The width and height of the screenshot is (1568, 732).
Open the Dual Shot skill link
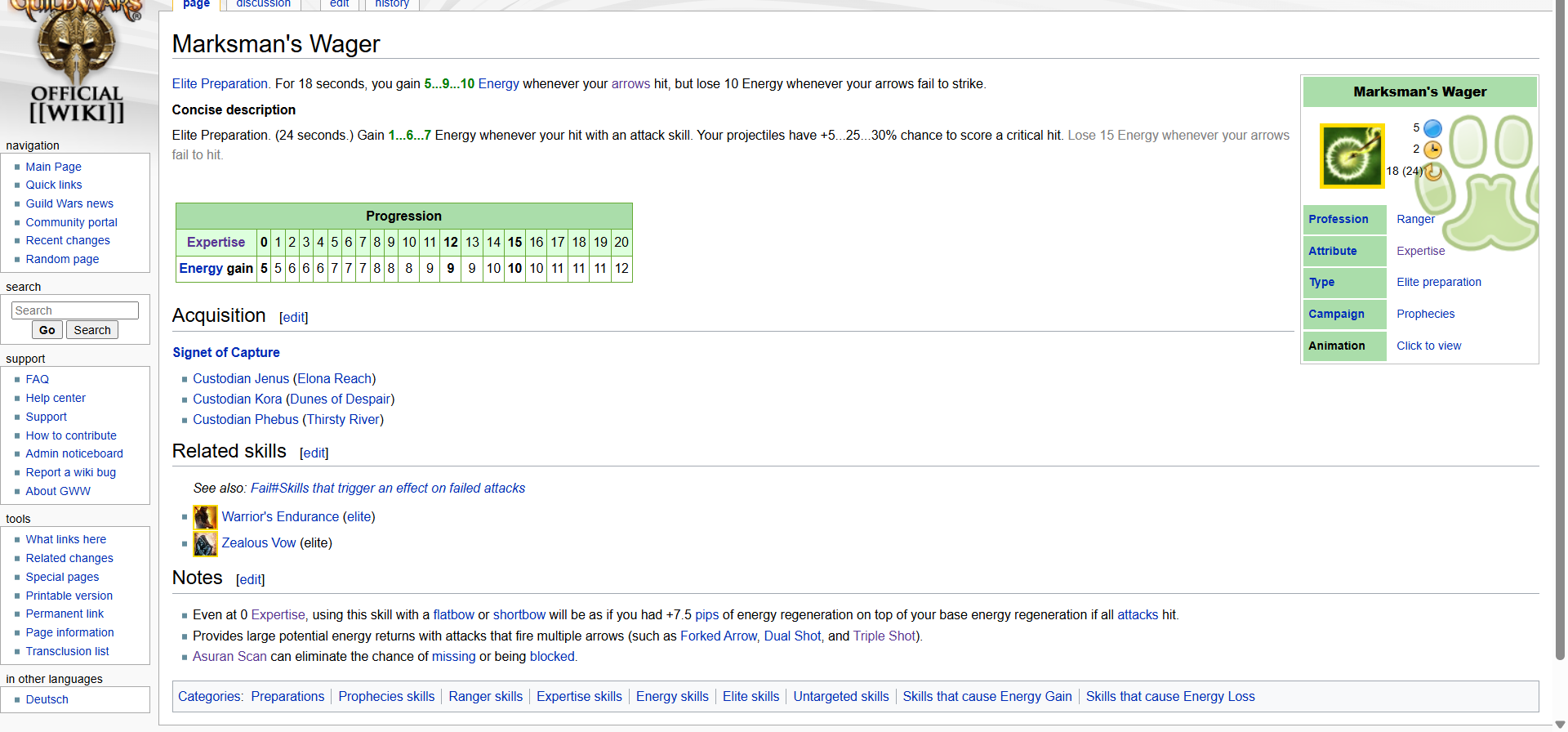tap(792, 636)
